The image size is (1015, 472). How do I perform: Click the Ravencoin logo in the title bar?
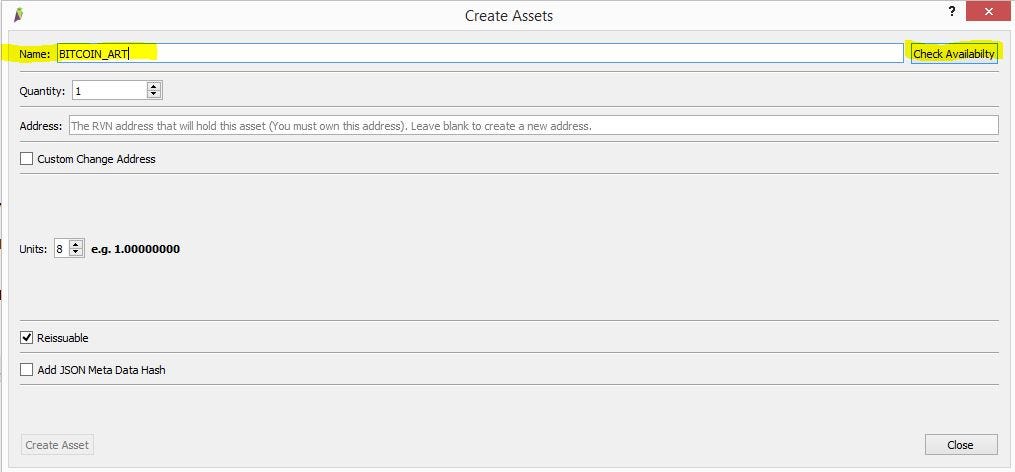(x=19, y=14)
